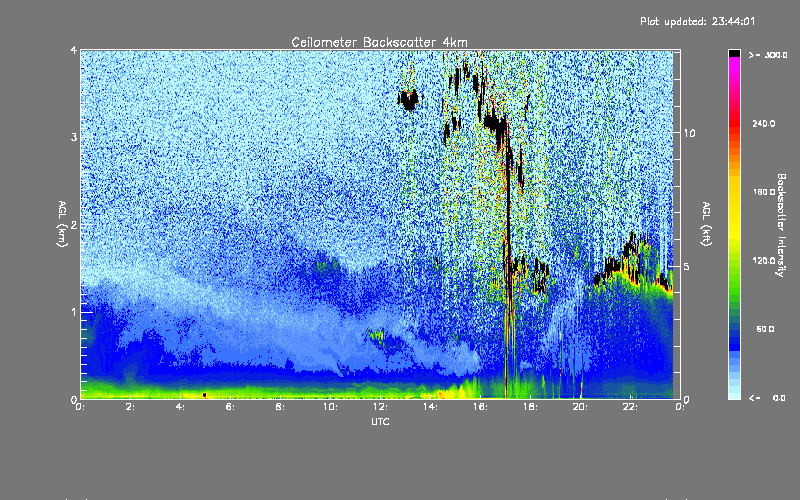Select the '2:' time axis tick label
800x500 pixels.
(x=131, y=407)
